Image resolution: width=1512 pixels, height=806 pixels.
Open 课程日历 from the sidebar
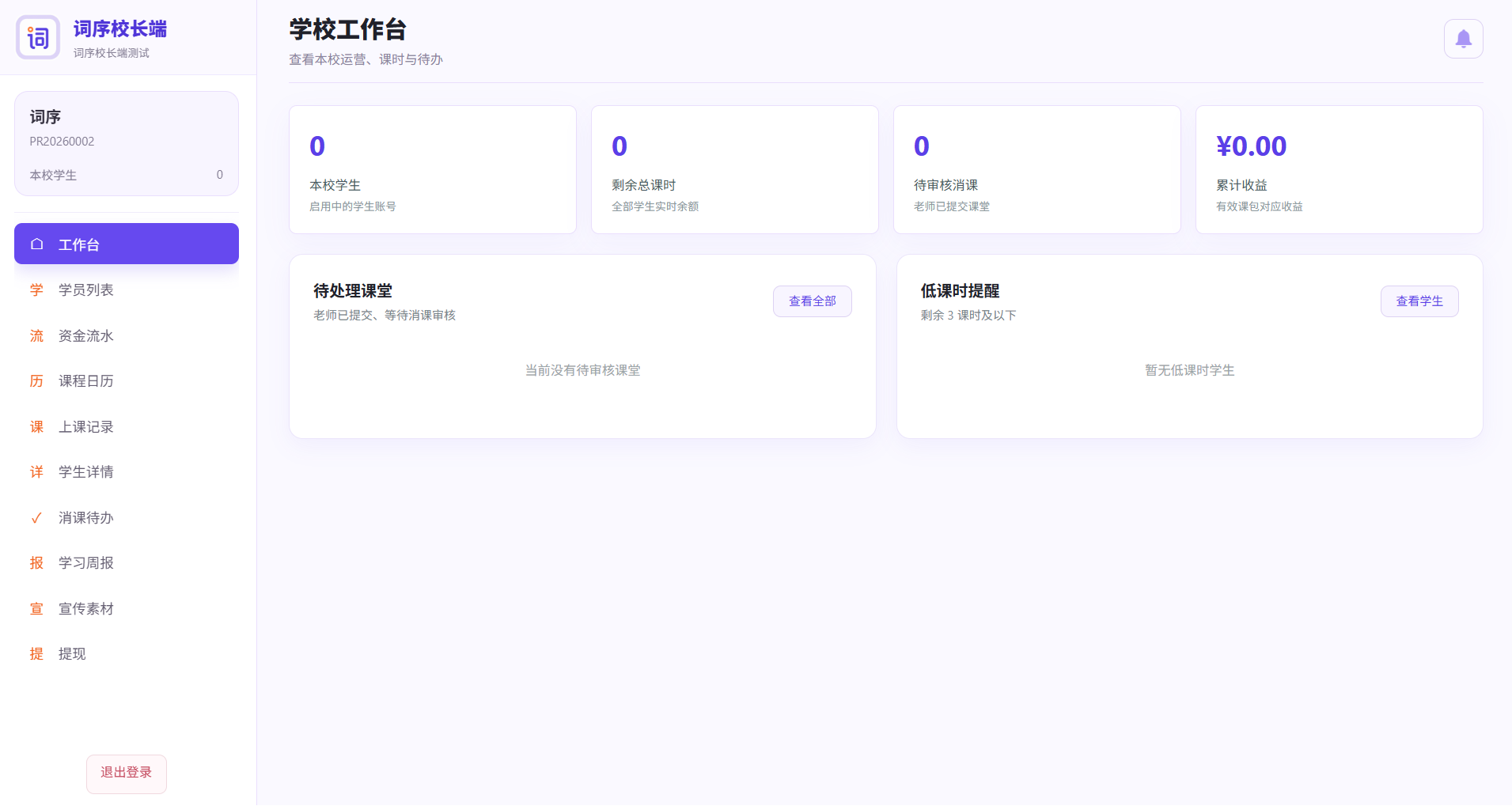[127, 381]
